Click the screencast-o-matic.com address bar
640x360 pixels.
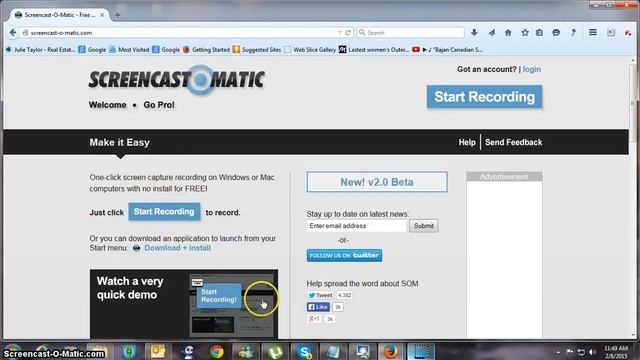point(180,33)
